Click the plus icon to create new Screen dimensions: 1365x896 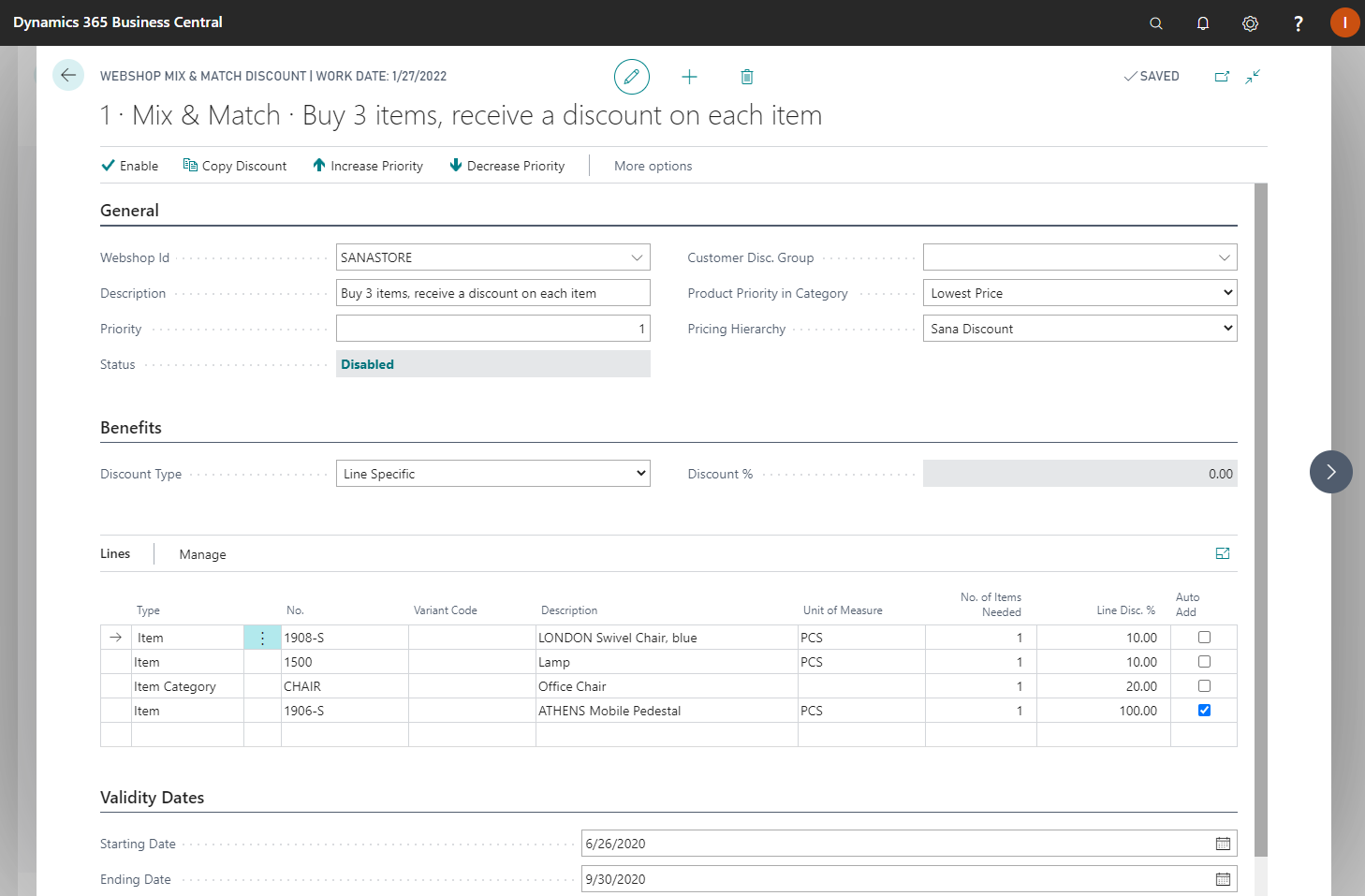[689, 77]
